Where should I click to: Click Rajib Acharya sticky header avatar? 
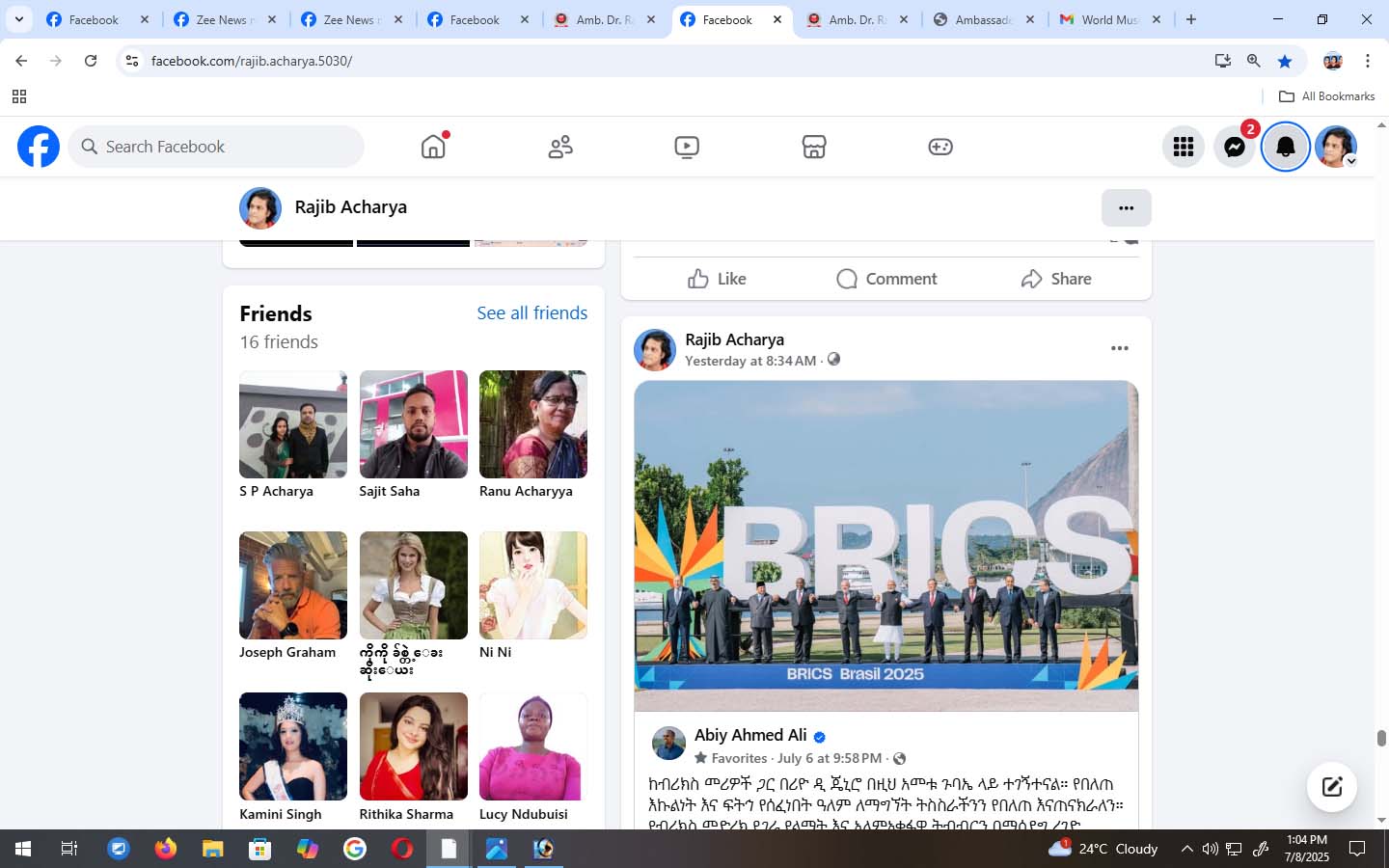tap(260, 208)
